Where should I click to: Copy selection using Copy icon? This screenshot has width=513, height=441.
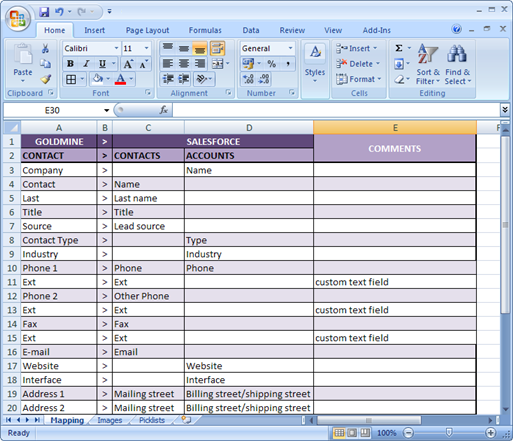coord(45,63)
